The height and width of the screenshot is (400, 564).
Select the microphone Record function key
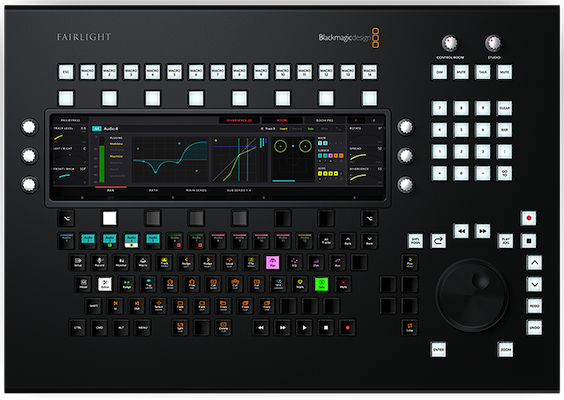point(99,263)
